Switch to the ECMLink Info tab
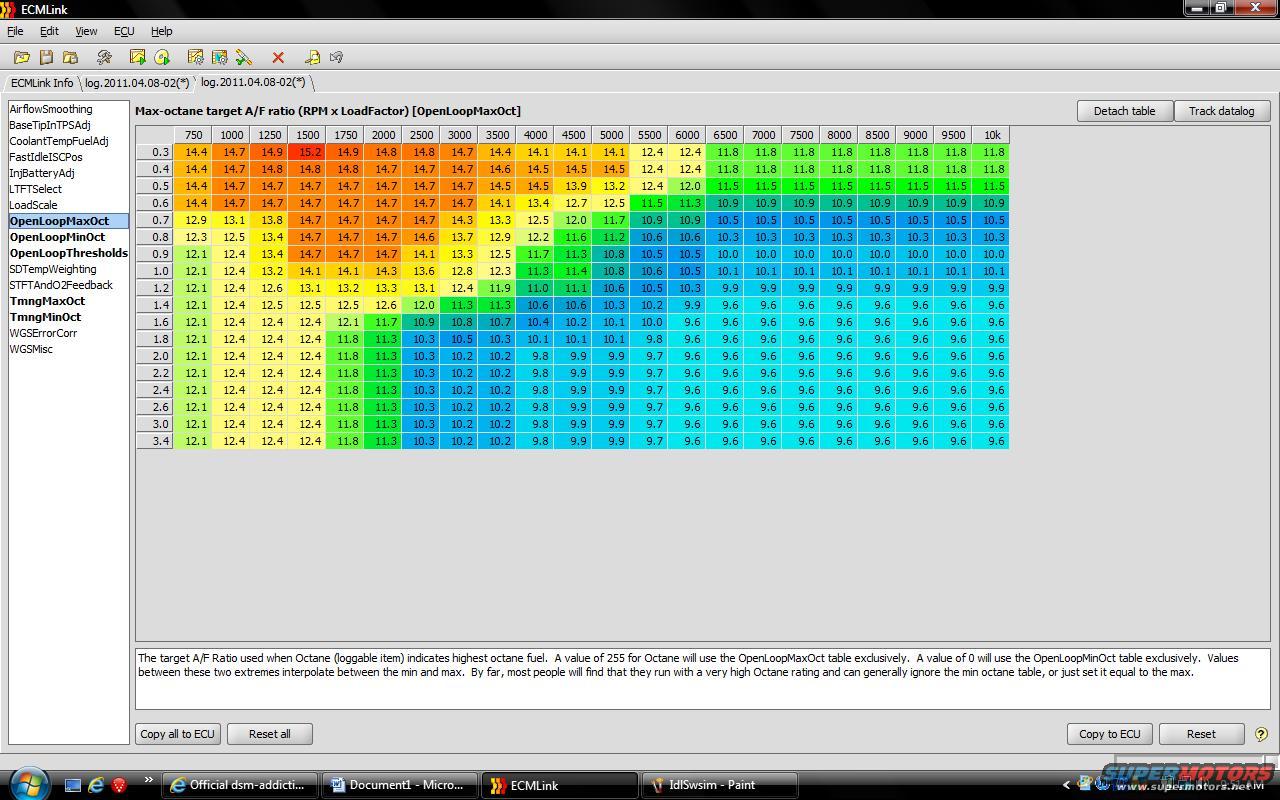Image resolution: width=1280 pixels, height=800 pixels. pos(42,83)
